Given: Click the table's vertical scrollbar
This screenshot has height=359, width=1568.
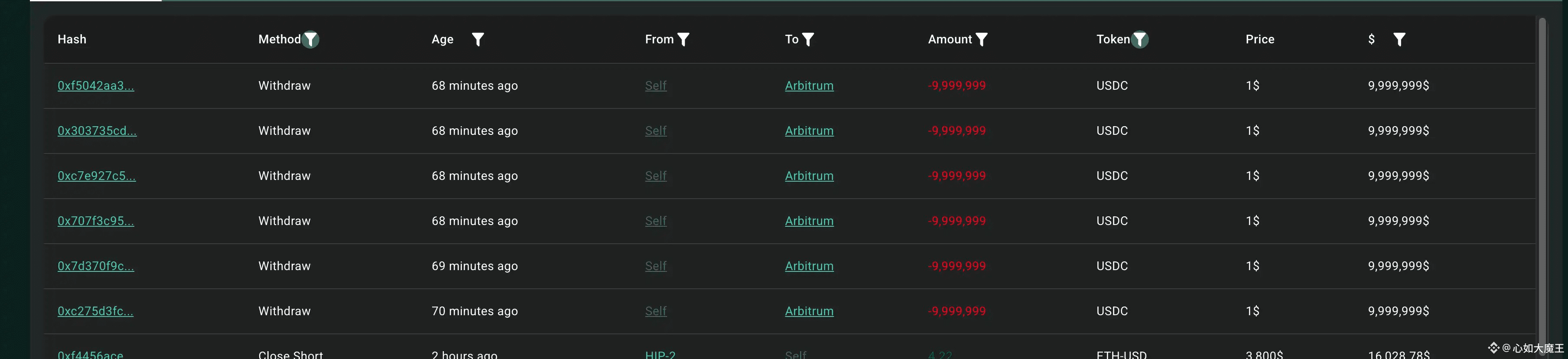Looking at the screenshot, I should point(1542,183).
